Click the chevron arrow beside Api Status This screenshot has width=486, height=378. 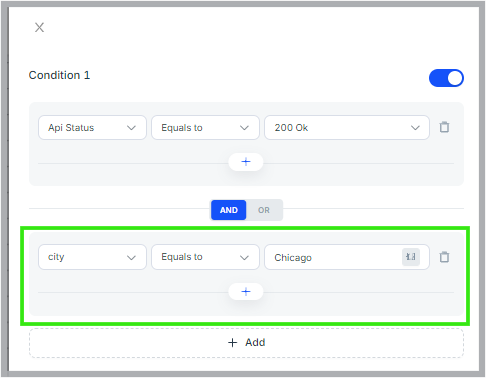click(131, 128)
